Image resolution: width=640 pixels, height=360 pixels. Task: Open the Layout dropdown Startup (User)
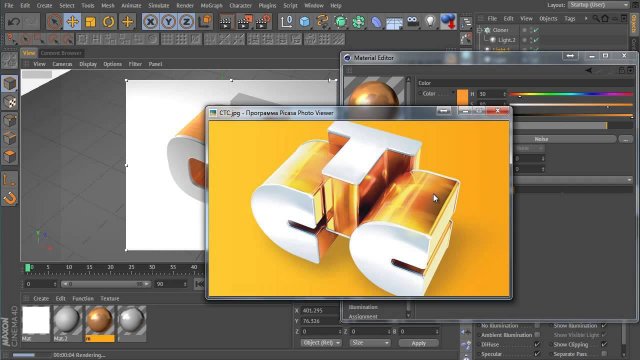point(599,5)
